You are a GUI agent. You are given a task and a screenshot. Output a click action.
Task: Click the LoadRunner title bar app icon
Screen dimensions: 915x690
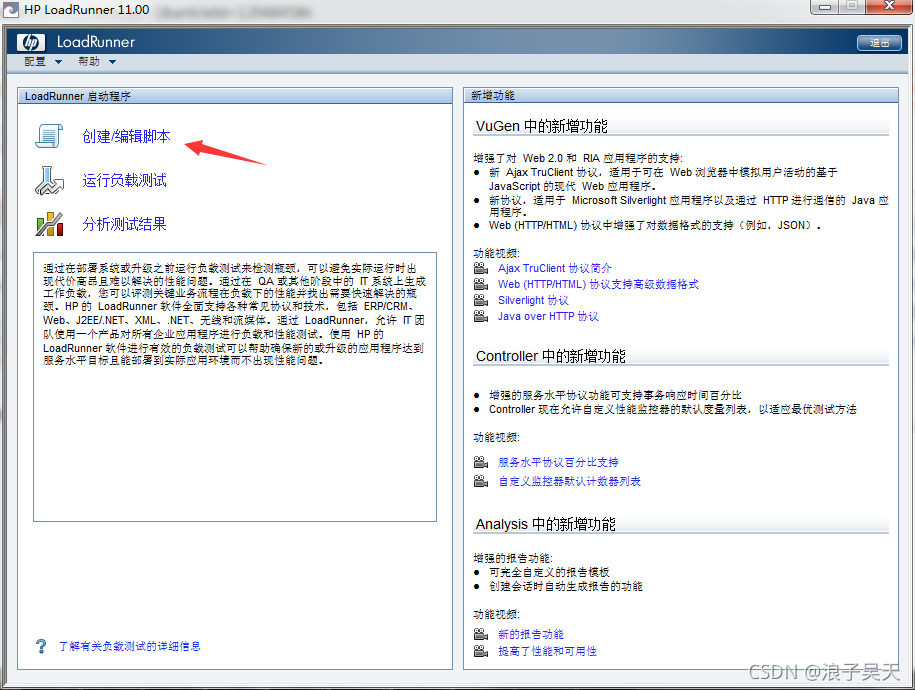pyautogui.click(x=11, y=10)
